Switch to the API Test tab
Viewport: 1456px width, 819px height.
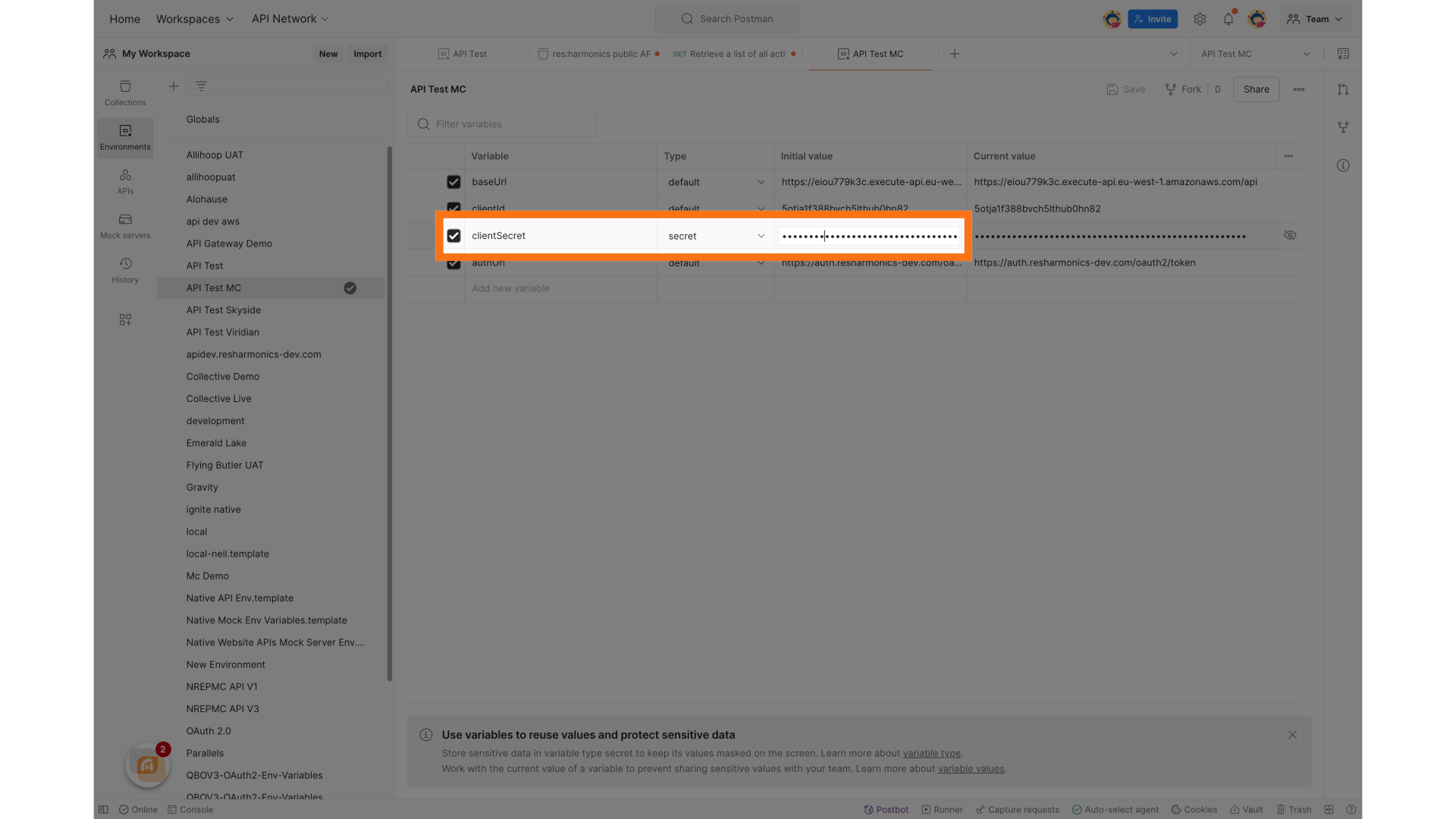(x=463, y=54)
